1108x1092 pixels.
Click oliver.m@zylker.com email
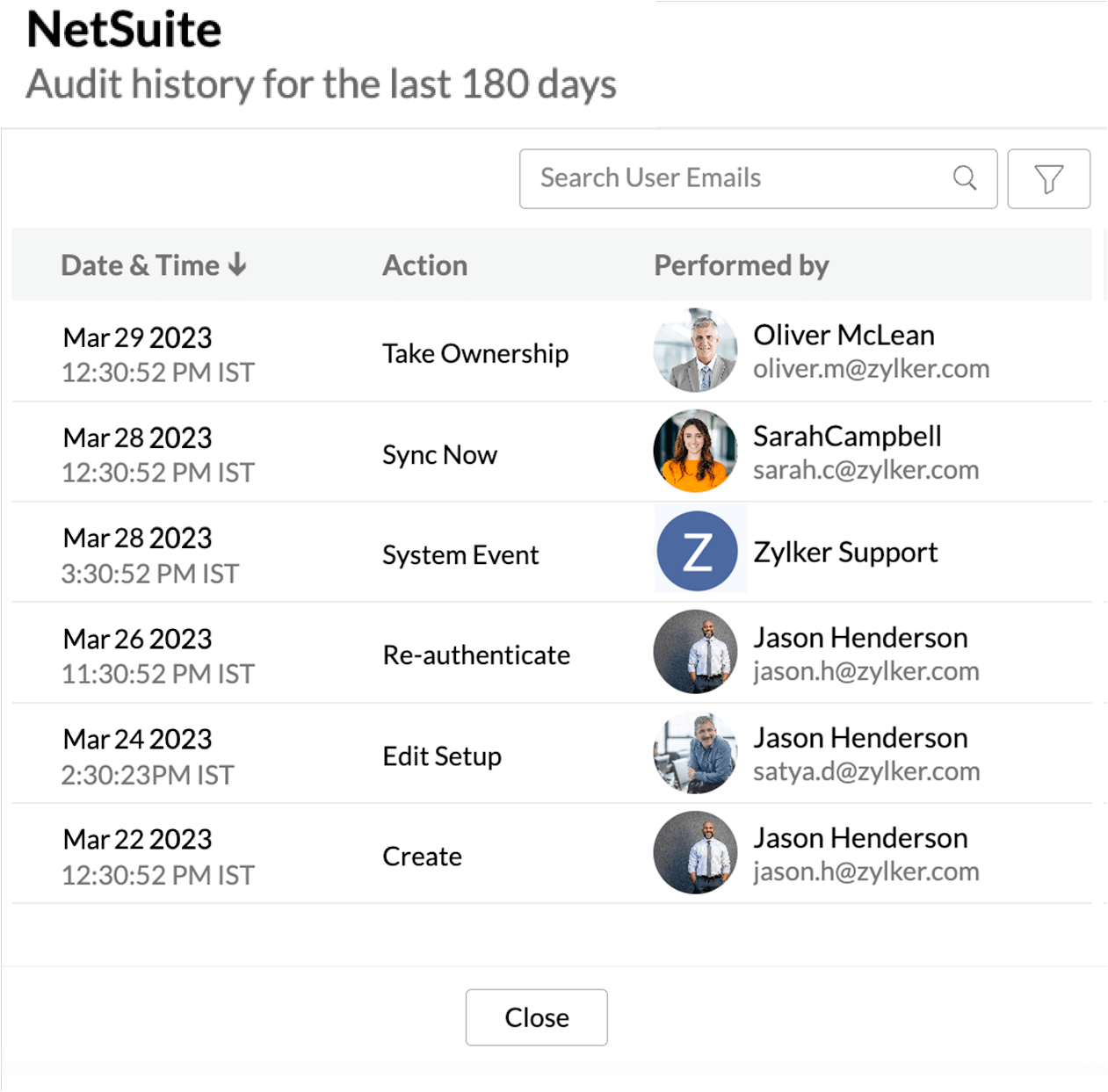click(871, 369)
